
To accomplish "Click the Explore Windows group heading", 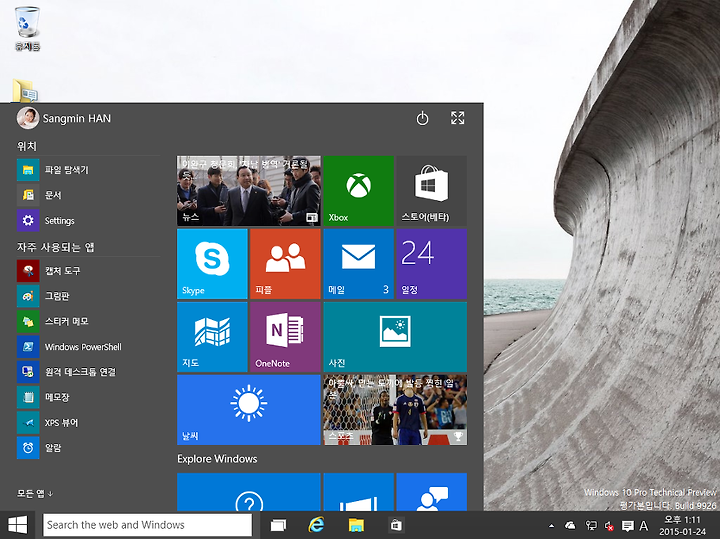I will (x=217, y=459).
